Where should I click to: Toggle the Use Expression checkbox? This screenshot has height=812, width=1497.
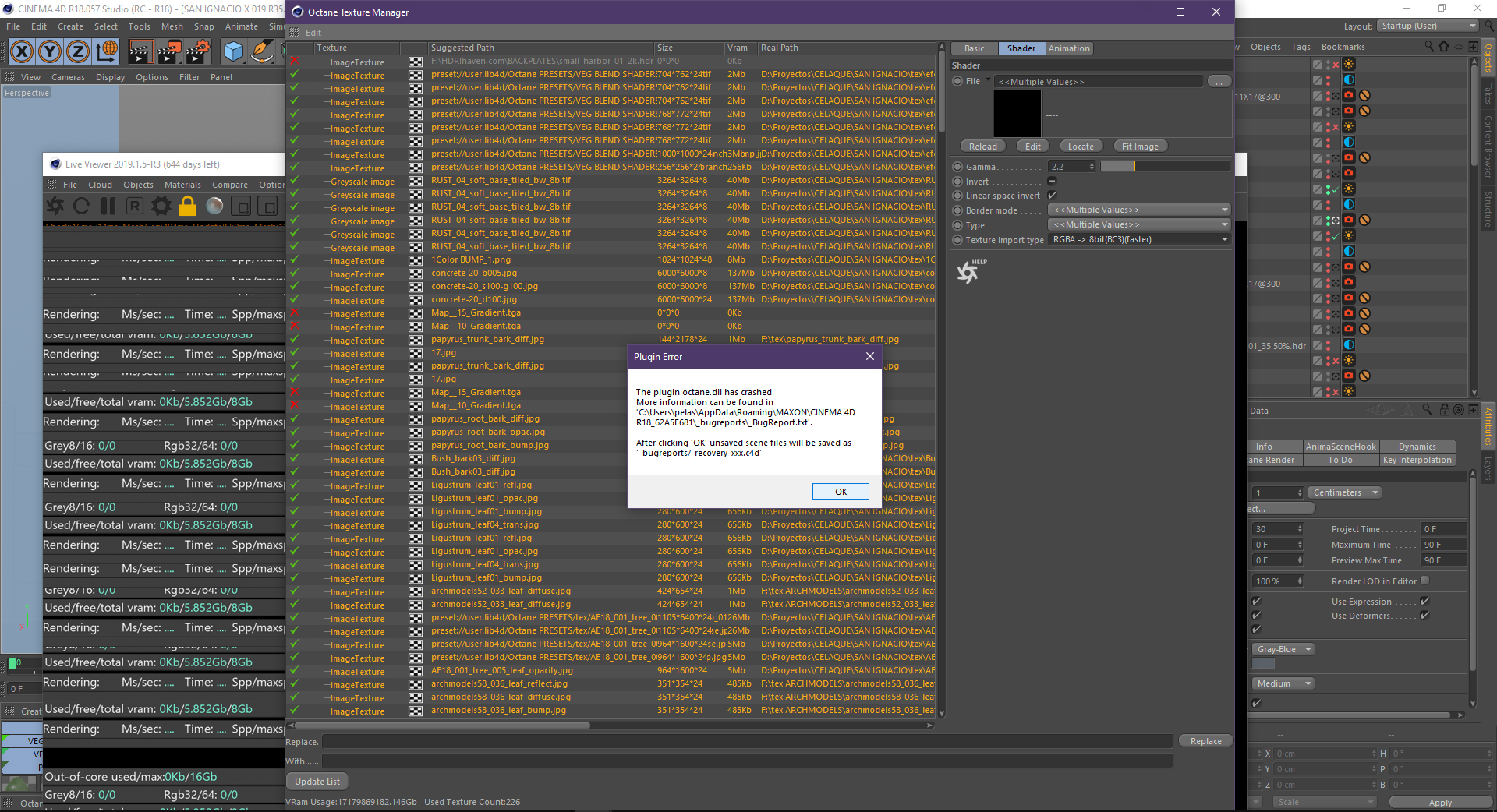[1424, 601]
